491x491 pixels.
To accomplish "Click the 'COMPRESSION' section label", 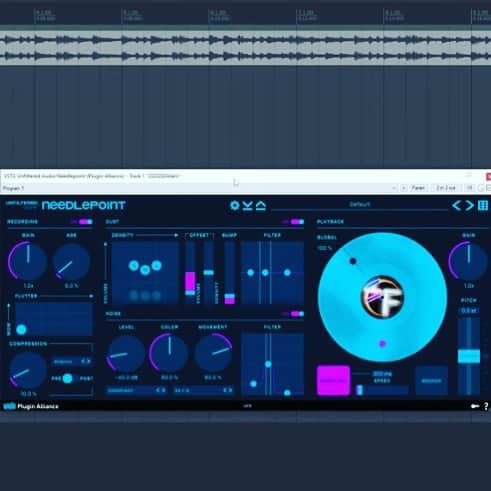I will (28, 344).
